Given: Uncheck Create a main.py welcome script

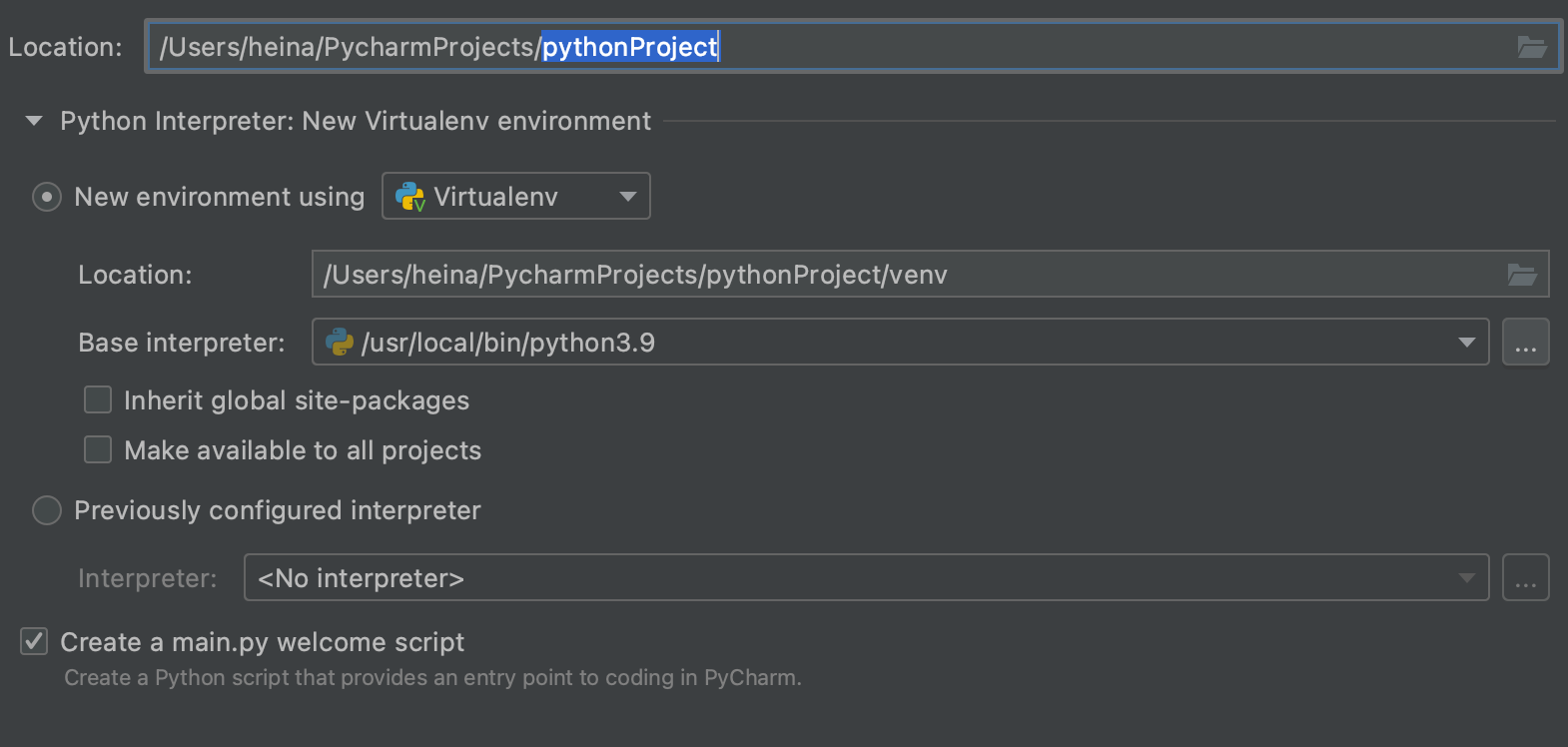Looking at the screenshot, I should coord(34,641).
